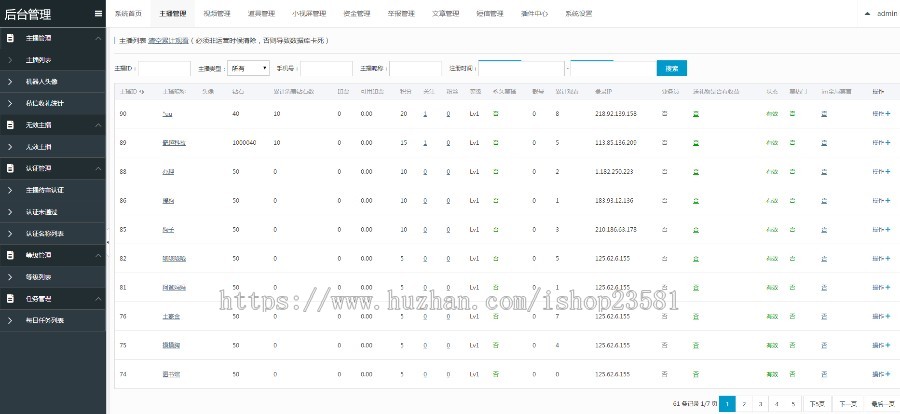Viewport: 900px width, 414px height.
Task: Go to page 3 in pagination
Action: click(760, 404)
